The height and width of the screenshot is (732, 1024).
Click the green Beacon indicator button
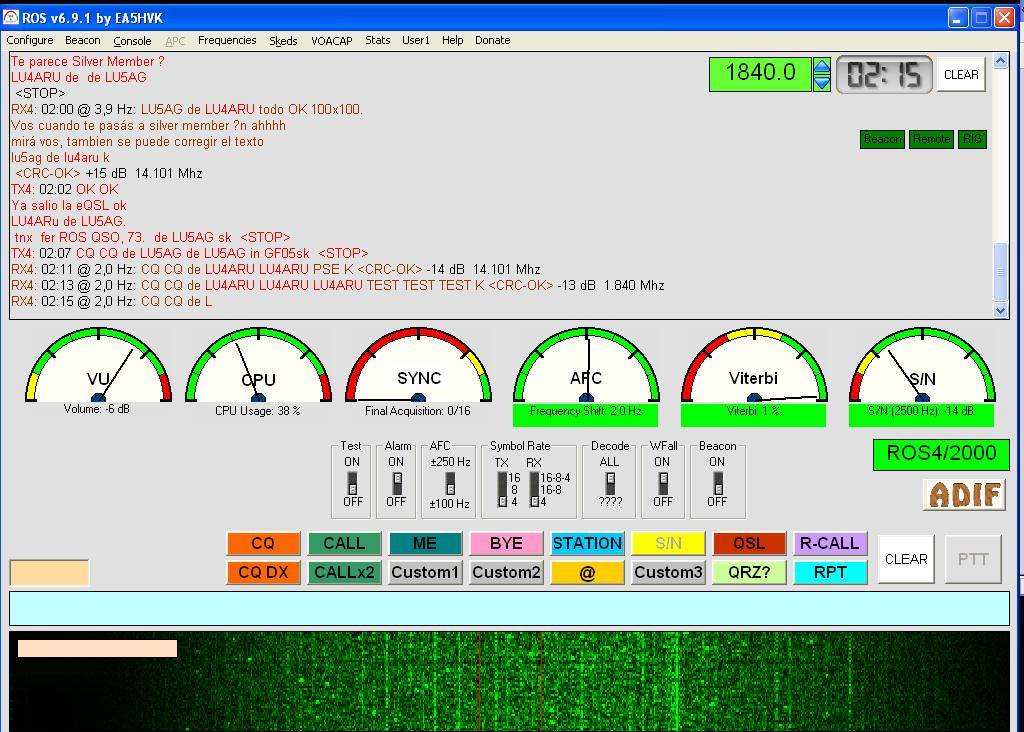click(x=882, y=139)
